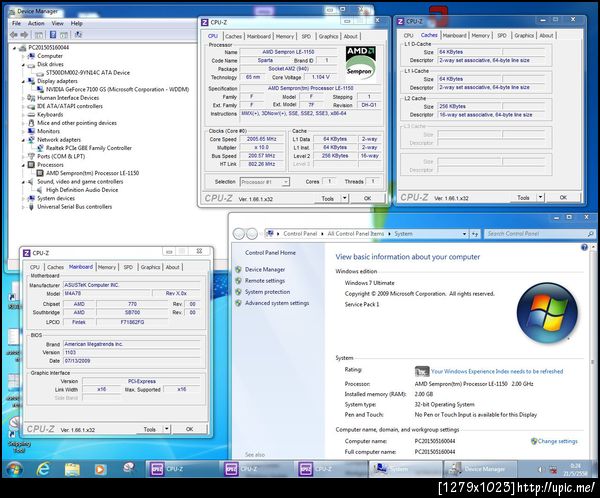Select the Processors chip icon in device tree

click(x=31, y=165)
